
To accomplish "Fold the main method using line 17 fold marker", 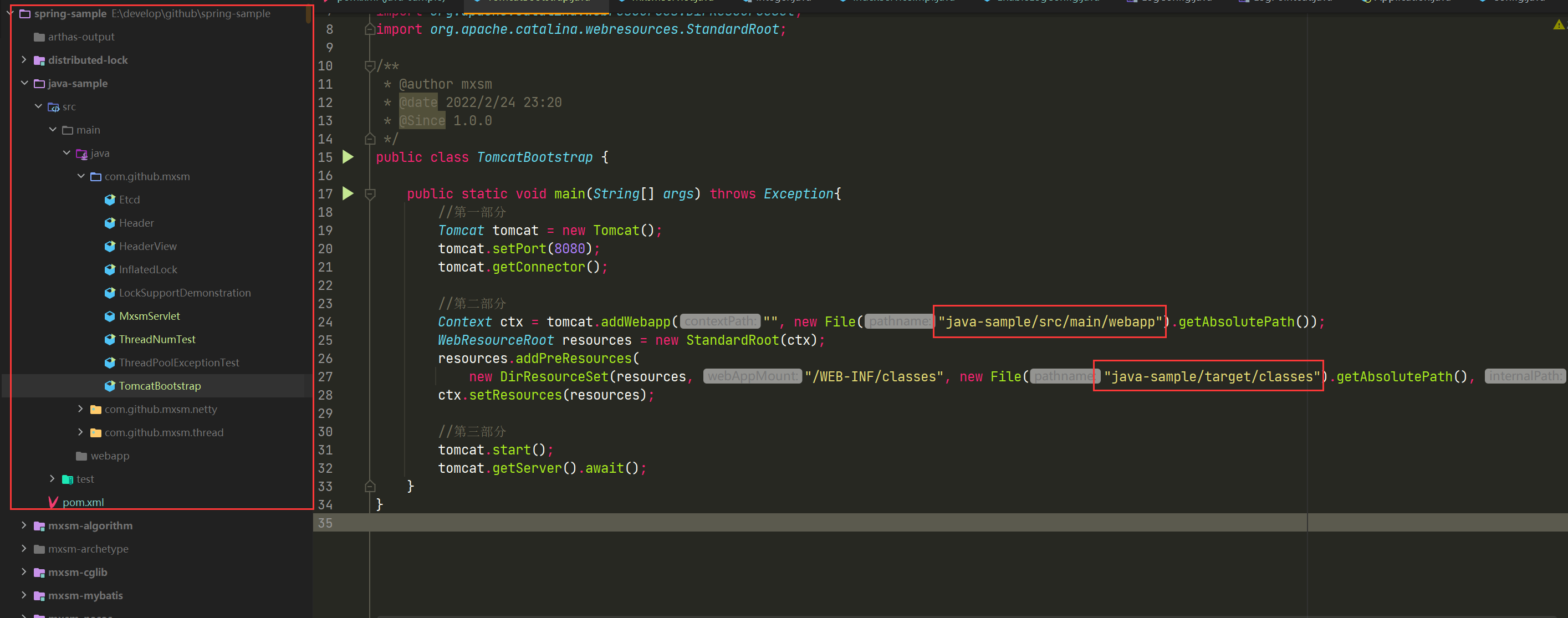I will tap(370, 193).
